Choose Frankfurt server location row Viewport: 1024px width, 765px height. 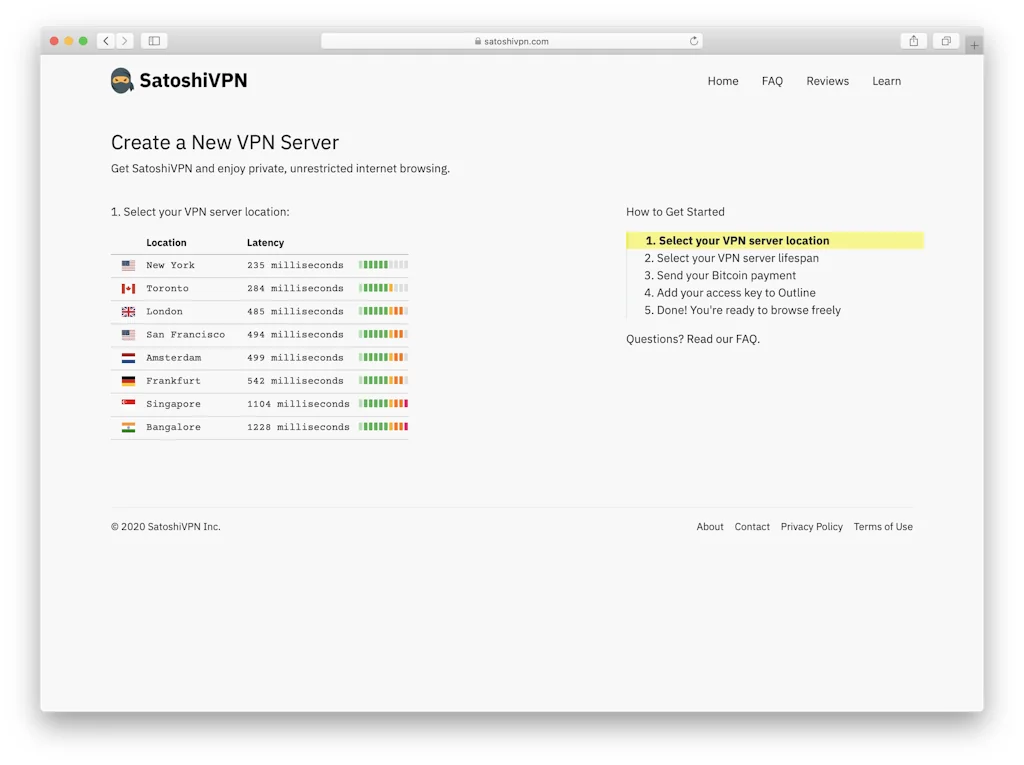pyautogui.click(x=173, y=381)
